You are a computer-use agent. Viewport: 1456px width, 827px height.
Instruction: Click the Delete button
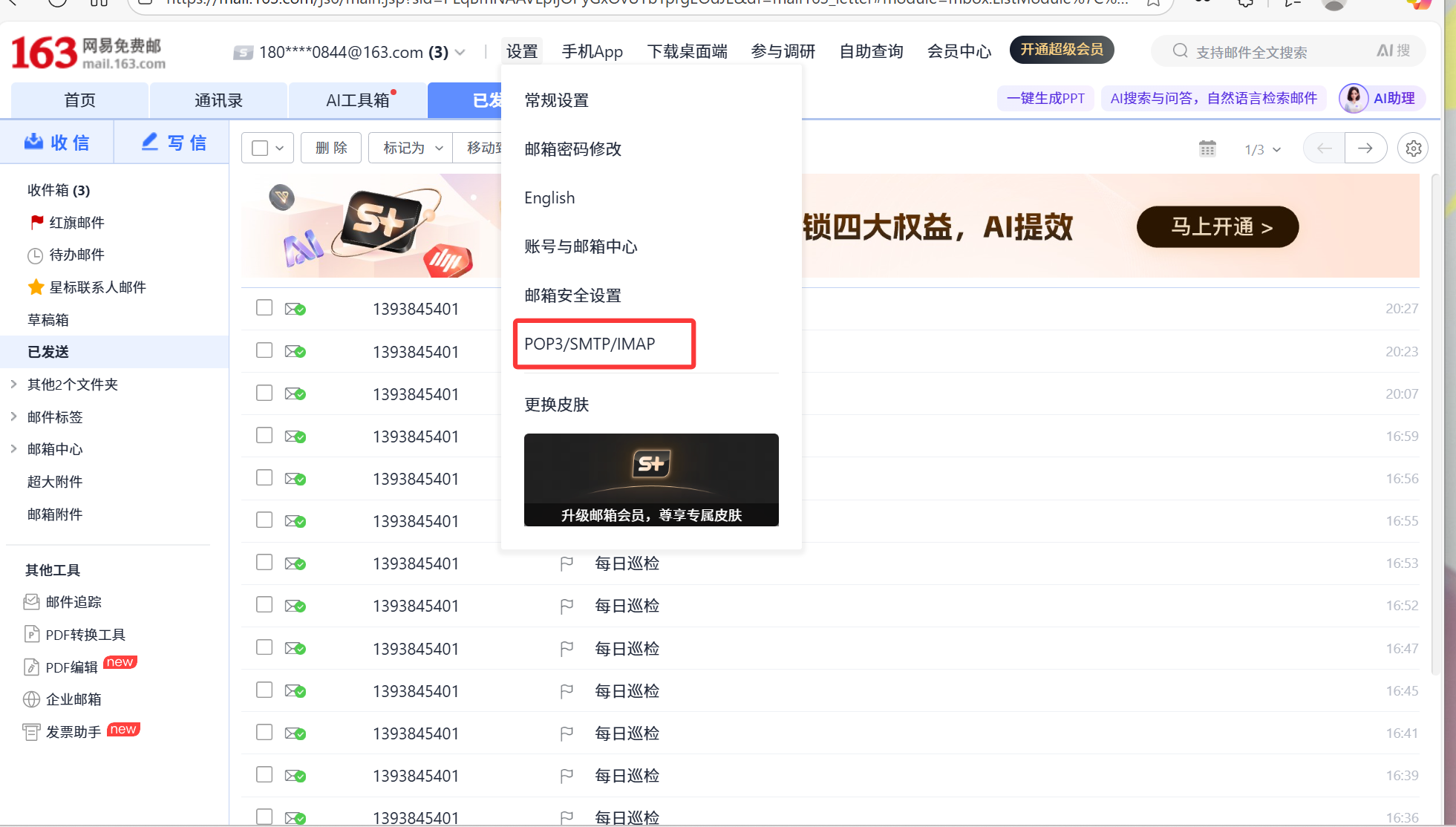[331, 148]
